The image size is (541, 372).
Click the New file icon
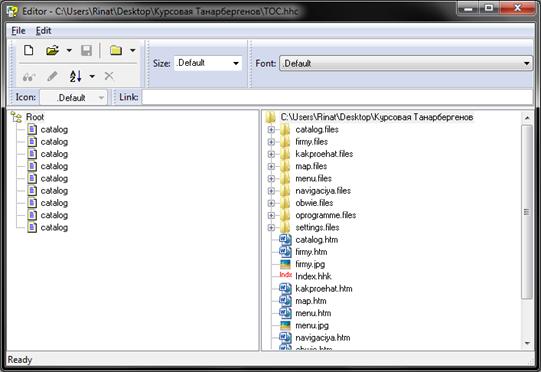coord(29,50)
